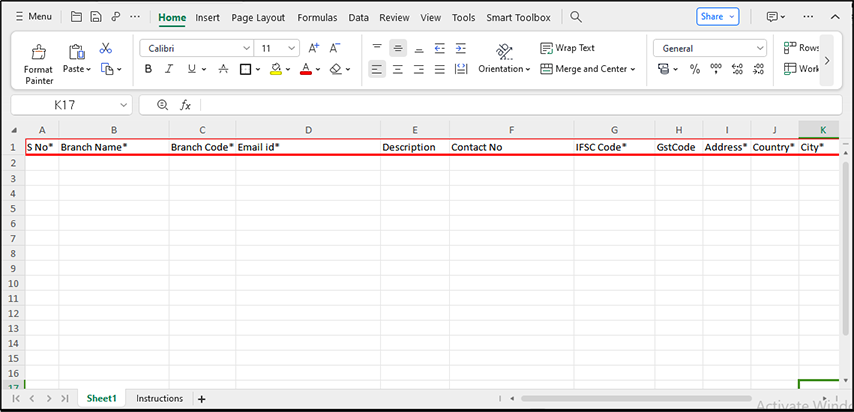The image size is (854, 412).
Task: Click the Clear eraser icon
Action: pos(336,69)
